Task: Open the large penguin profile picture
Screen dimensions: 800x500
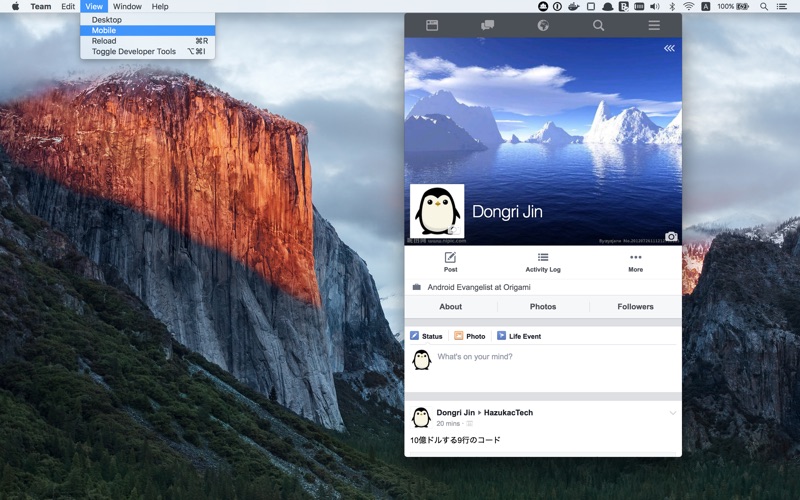Action: pyautogui.click(x=437, y=211)
